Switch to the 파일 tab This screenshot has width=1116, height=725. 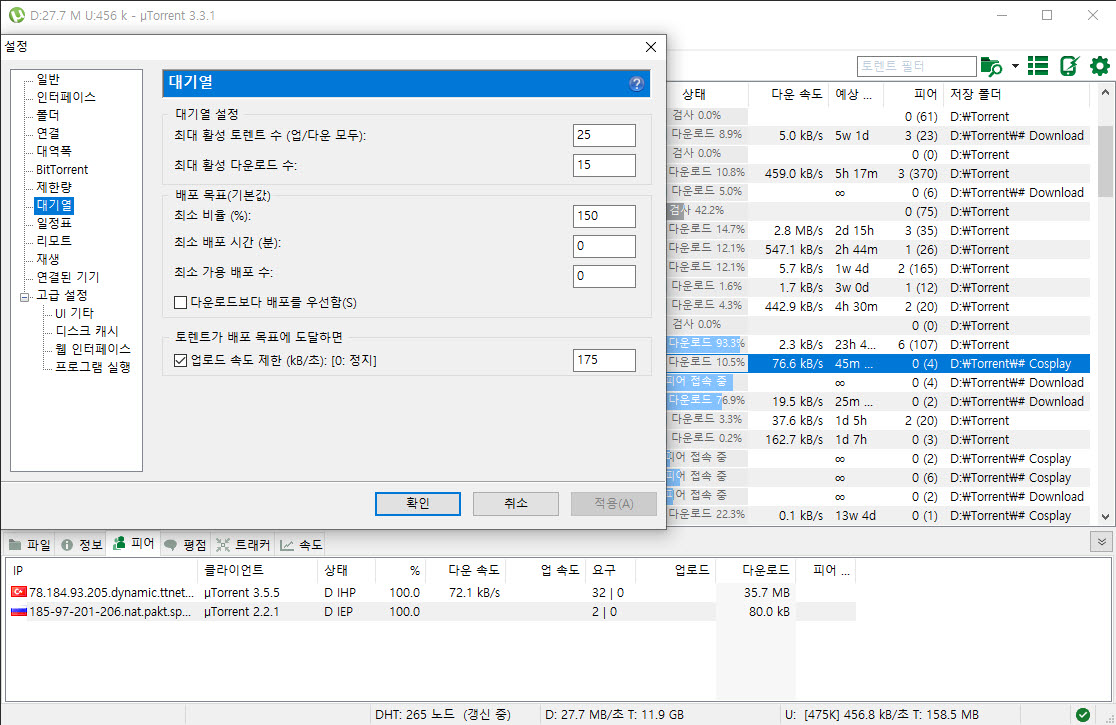tap(30, 545)
